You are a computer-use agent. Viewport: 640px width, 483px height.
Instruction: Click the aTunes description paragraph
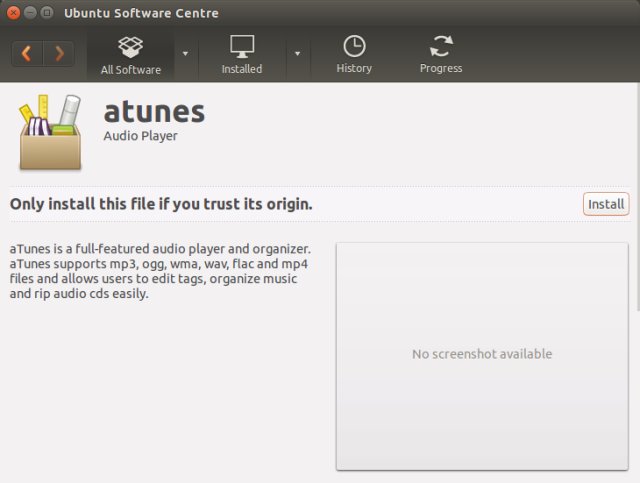coord(160,271)
